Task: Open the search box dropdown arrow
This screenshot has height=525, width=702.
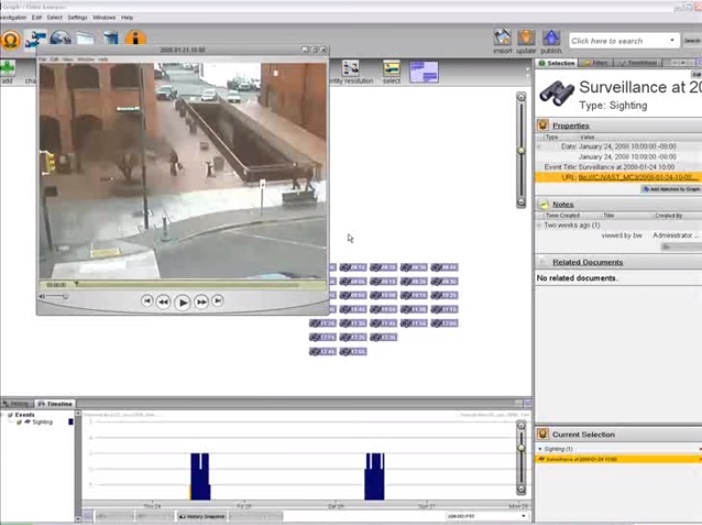Action: click(x=672, y=40)
